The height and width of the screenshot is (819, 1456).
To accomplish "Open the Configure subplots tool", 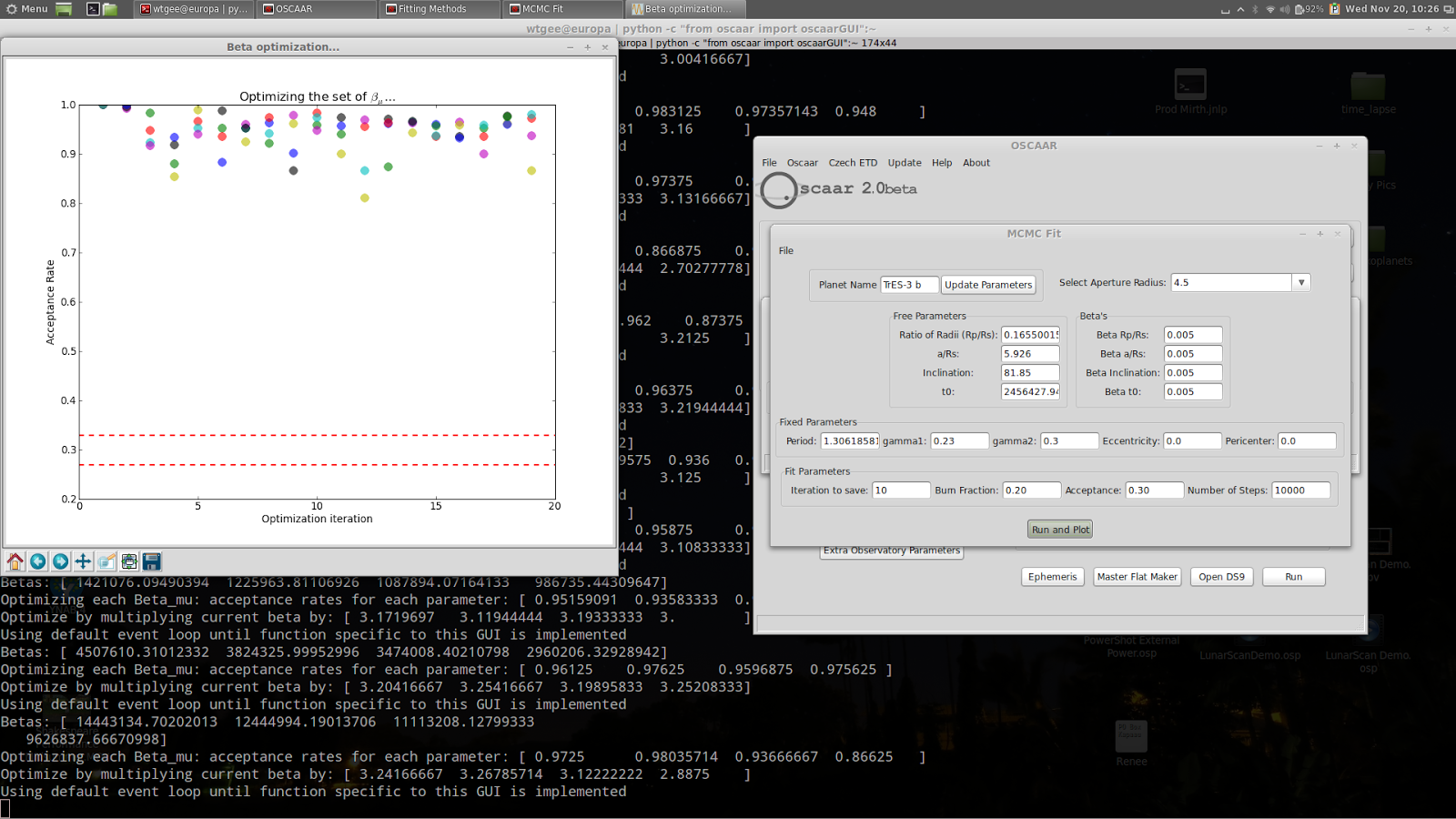I will click(x=129, y=561).
